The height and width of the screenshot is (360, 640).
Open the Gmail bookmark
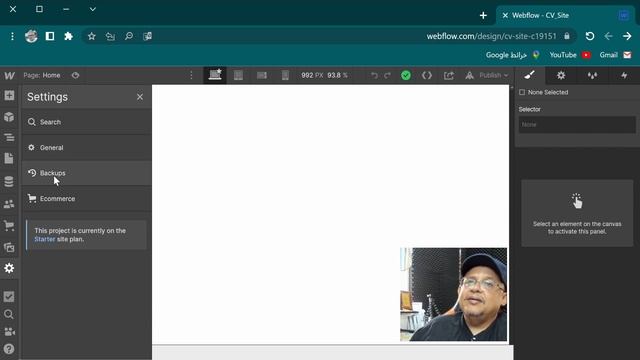click(615, 55)
